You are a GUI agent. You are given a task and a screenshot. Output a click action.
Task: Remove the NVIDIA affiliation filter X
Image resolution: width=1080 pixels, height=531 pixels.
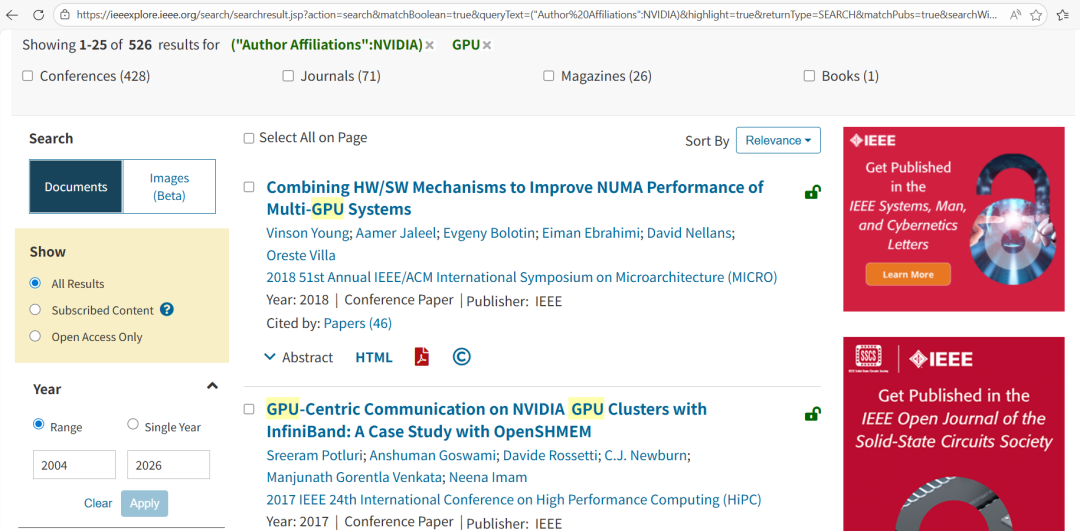pos(429,45)
